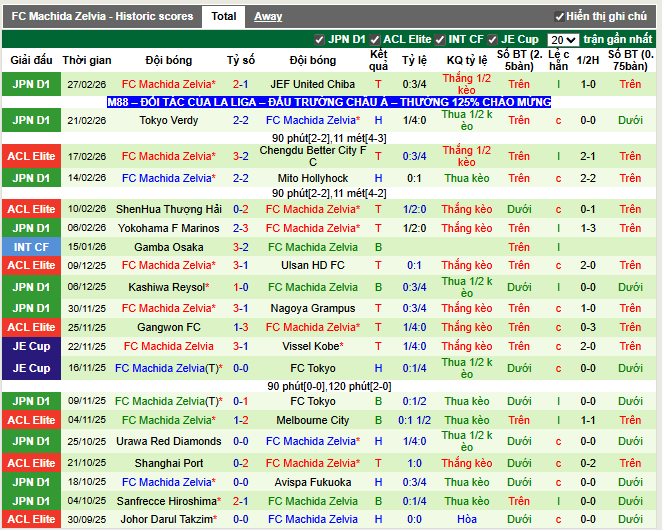Open JEF United Chiba team link
Screen dimensions: 663x530
coord(312,84)
